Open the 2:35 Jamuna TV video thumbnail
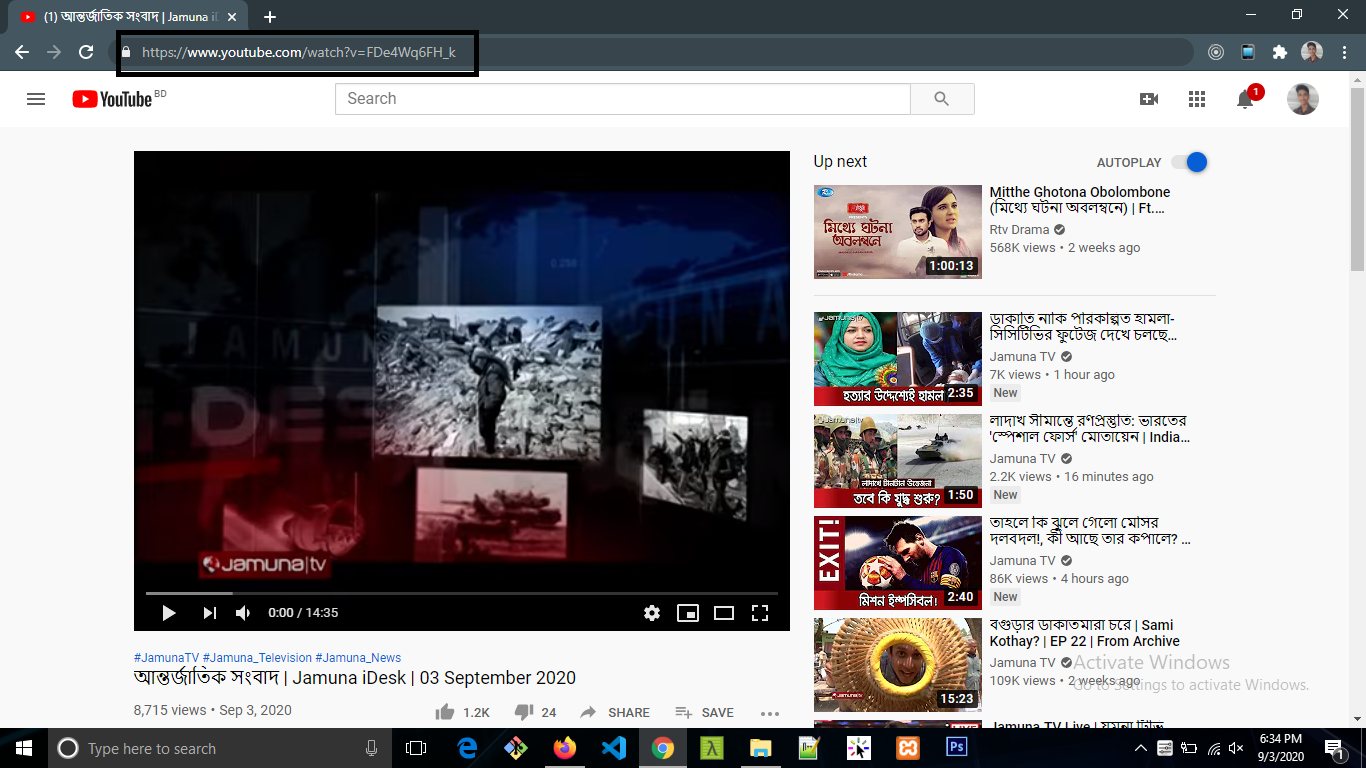The image size is (1366, 768). tap(898, 359)
